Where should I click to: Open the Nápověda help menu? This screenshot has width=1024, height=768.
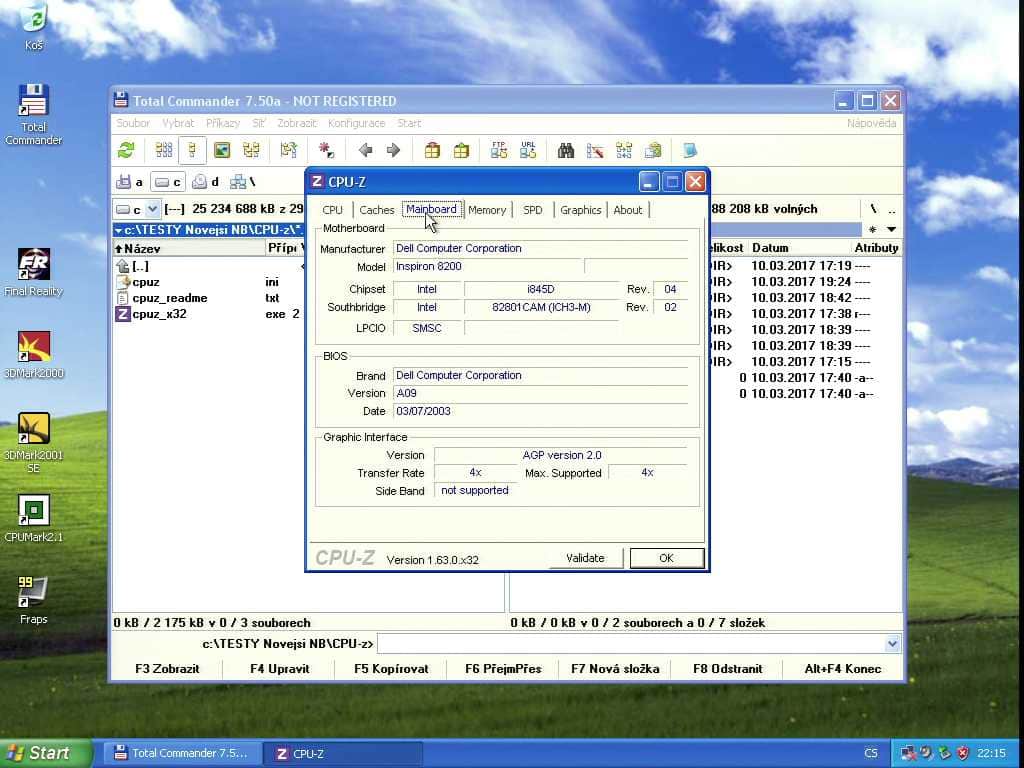pos(871,123)
